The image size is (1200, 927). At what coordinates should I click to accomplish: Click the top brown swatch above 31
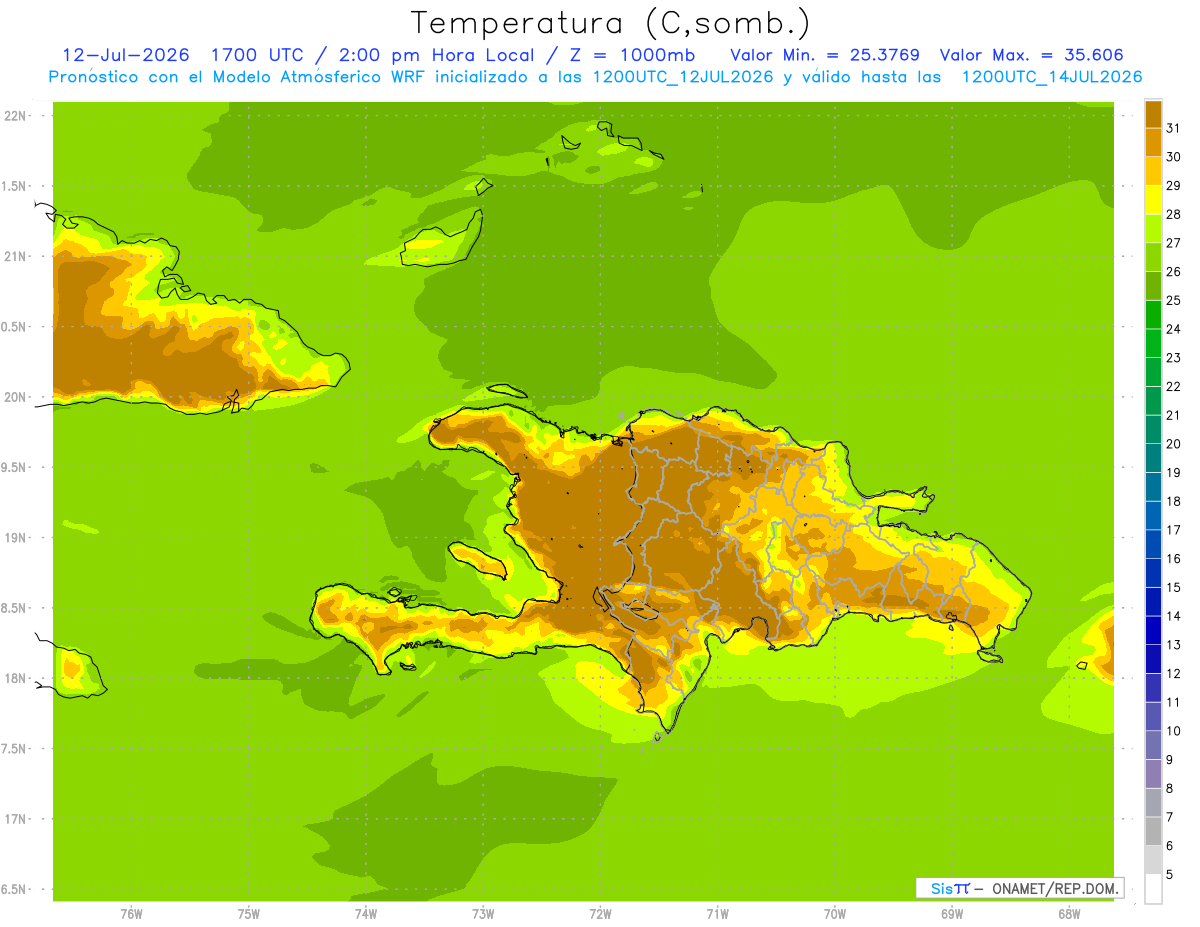coord(1153,114)
